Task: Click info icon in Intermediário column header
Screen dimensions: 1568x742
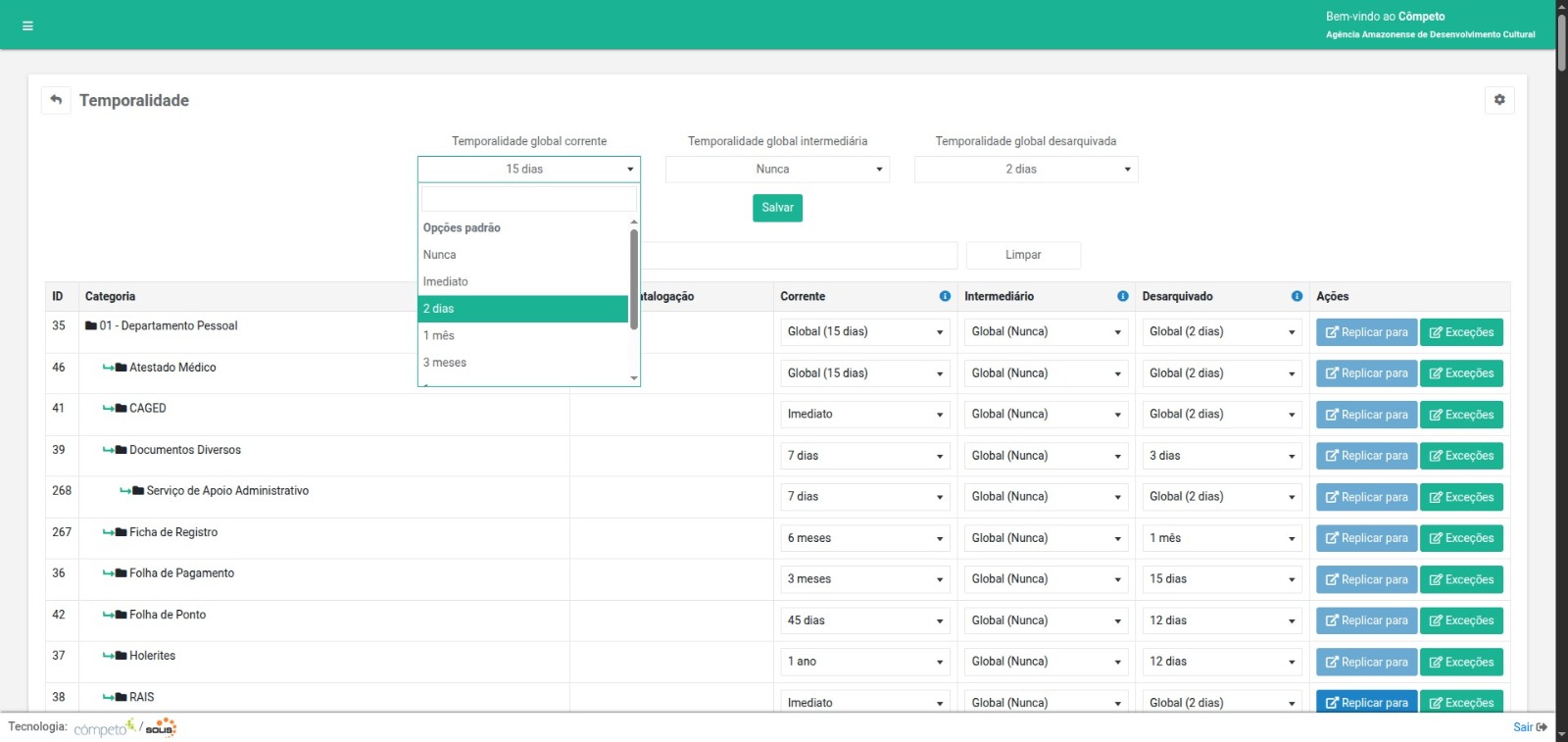Action: (x=1123, y=296)
